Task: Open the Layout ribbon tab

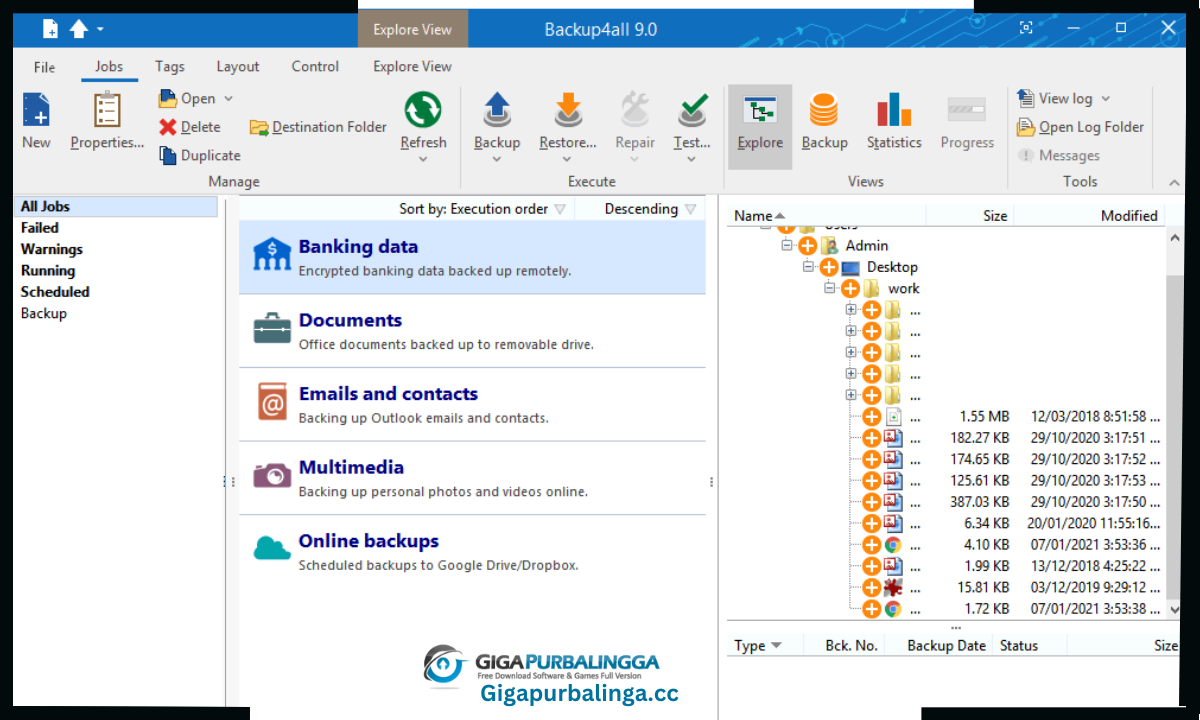Action: tap(238, 66)
